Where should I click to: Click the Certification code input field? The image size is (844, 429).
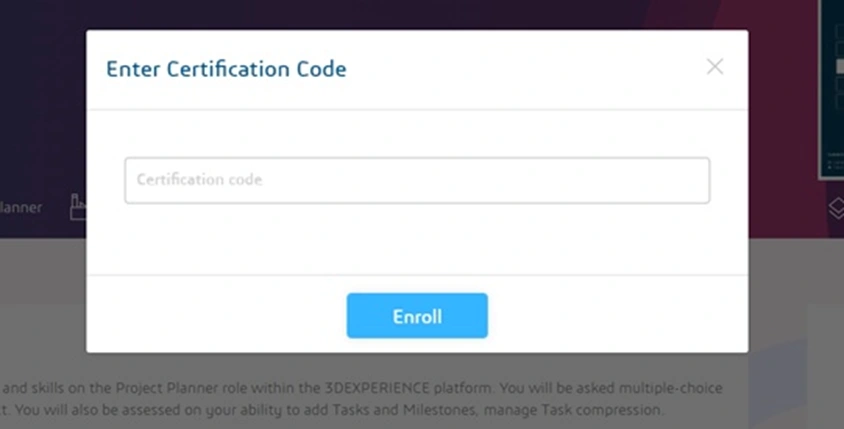417,180
